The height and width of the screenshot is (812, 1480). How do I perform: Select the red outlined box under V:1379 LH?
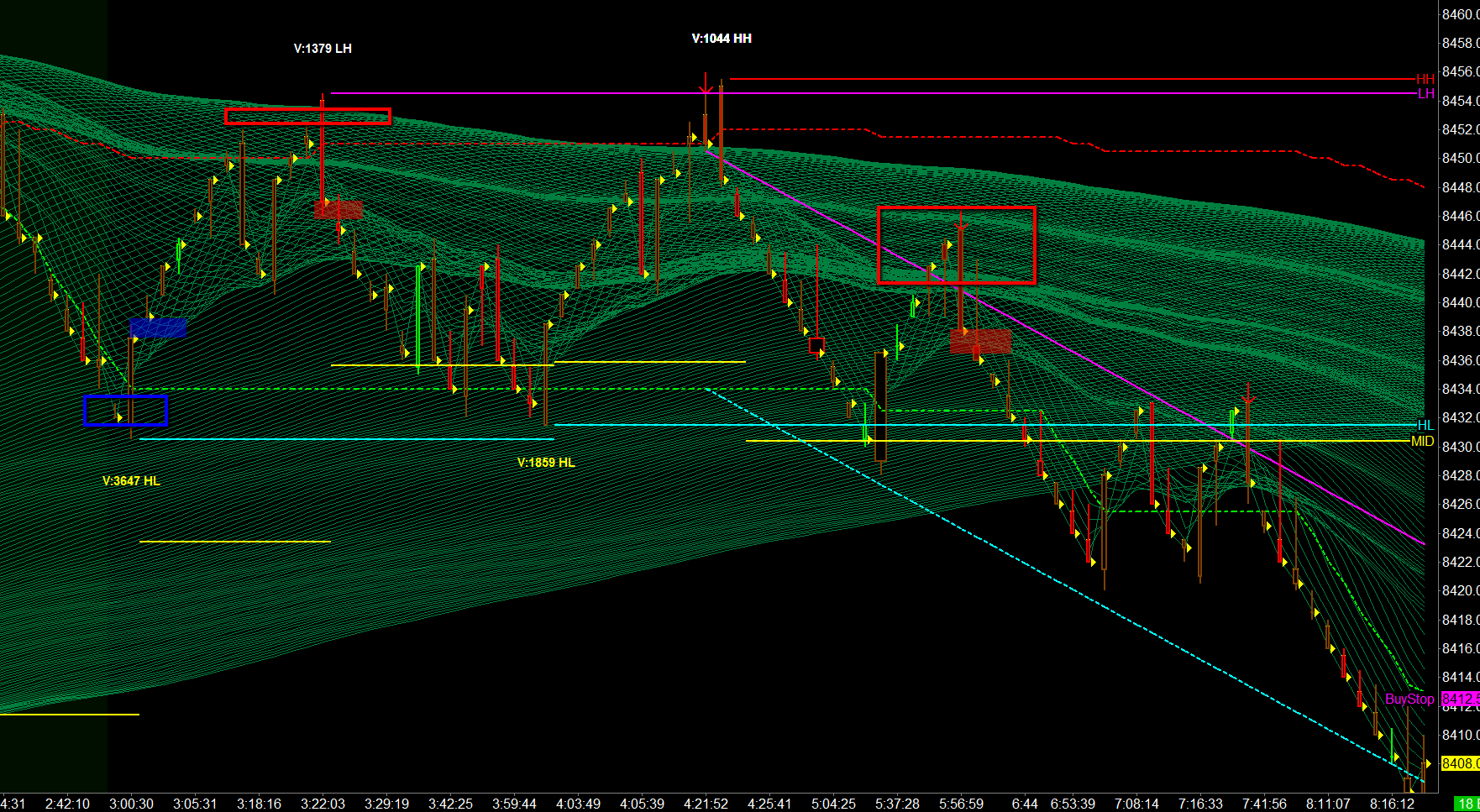click(x=307, y=117)
